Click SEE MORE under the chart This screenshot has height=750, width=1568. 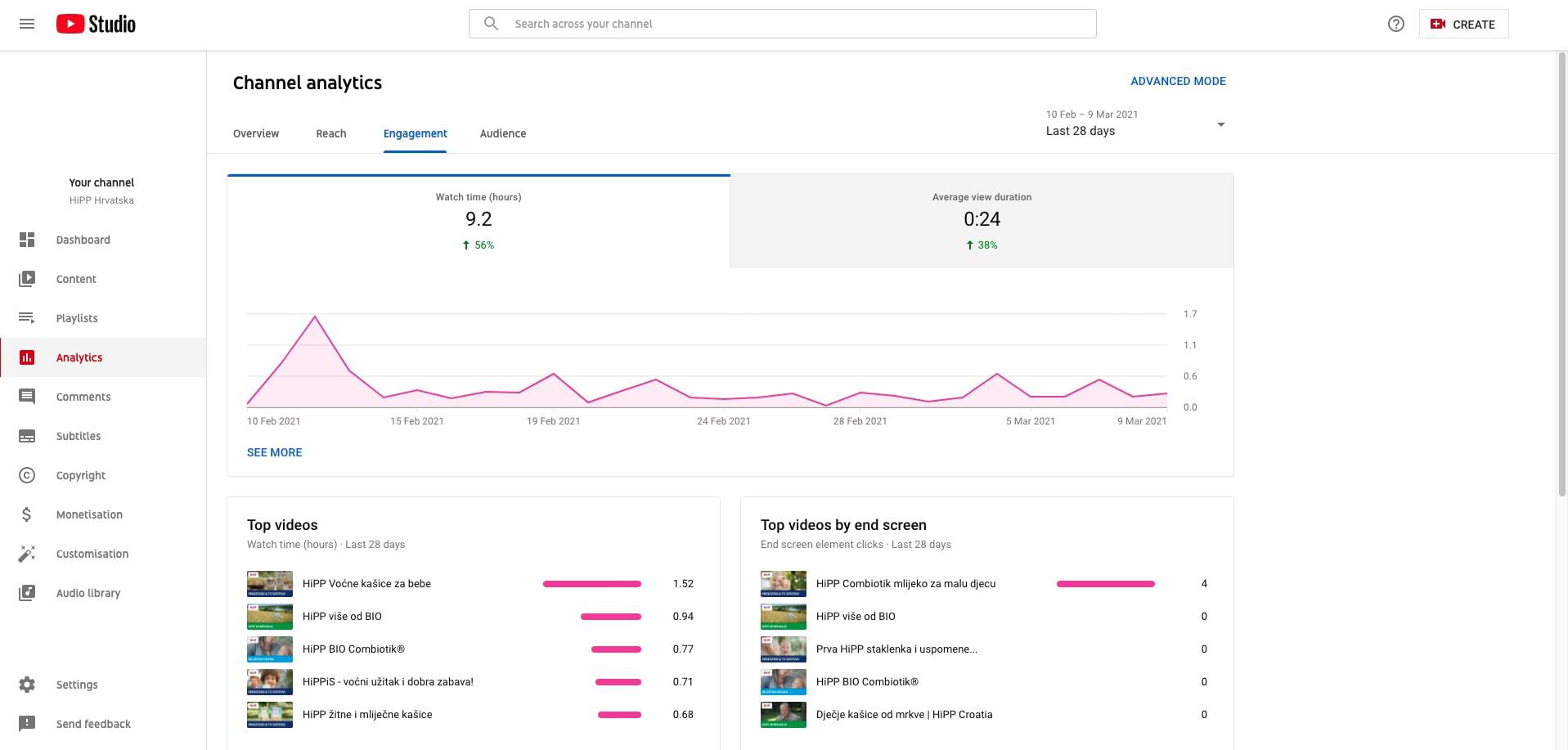pyautogui.click(x=274, y=452)
